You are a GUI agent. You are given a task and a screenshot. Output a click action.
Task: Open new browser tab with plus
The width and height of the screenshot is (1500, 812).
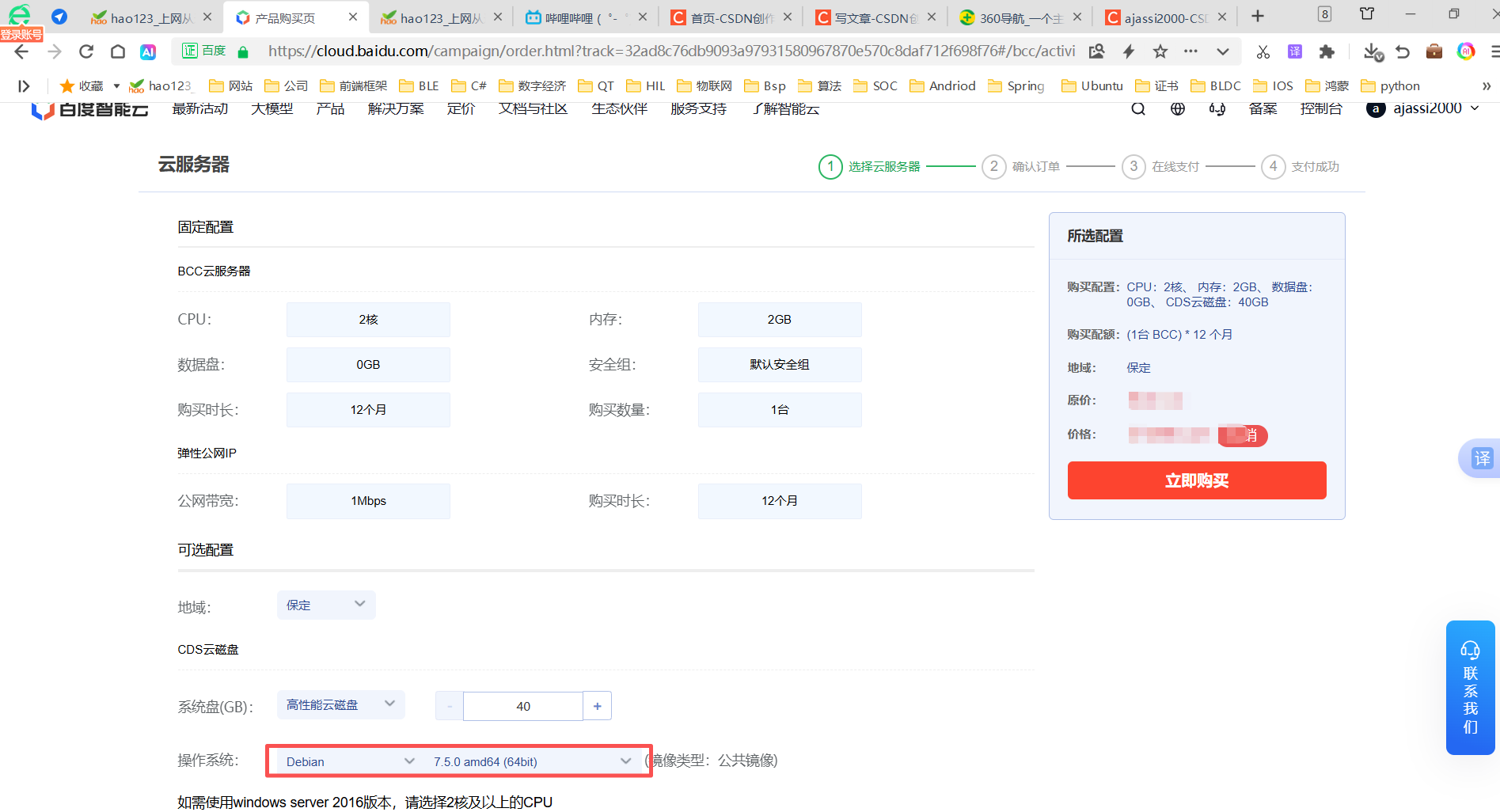point(1258,16)
